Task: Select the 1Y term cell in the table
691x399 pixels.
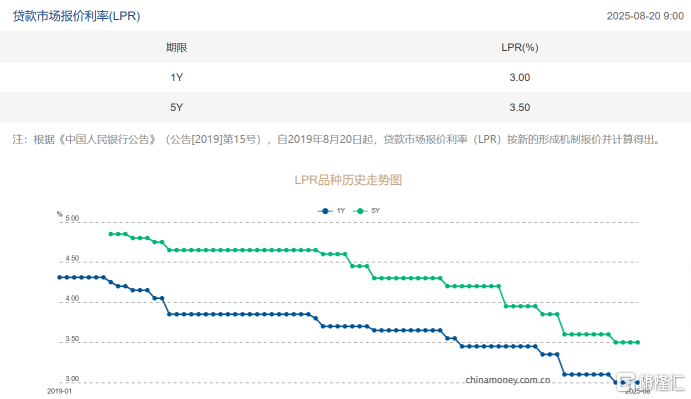Action: point(176,77)
